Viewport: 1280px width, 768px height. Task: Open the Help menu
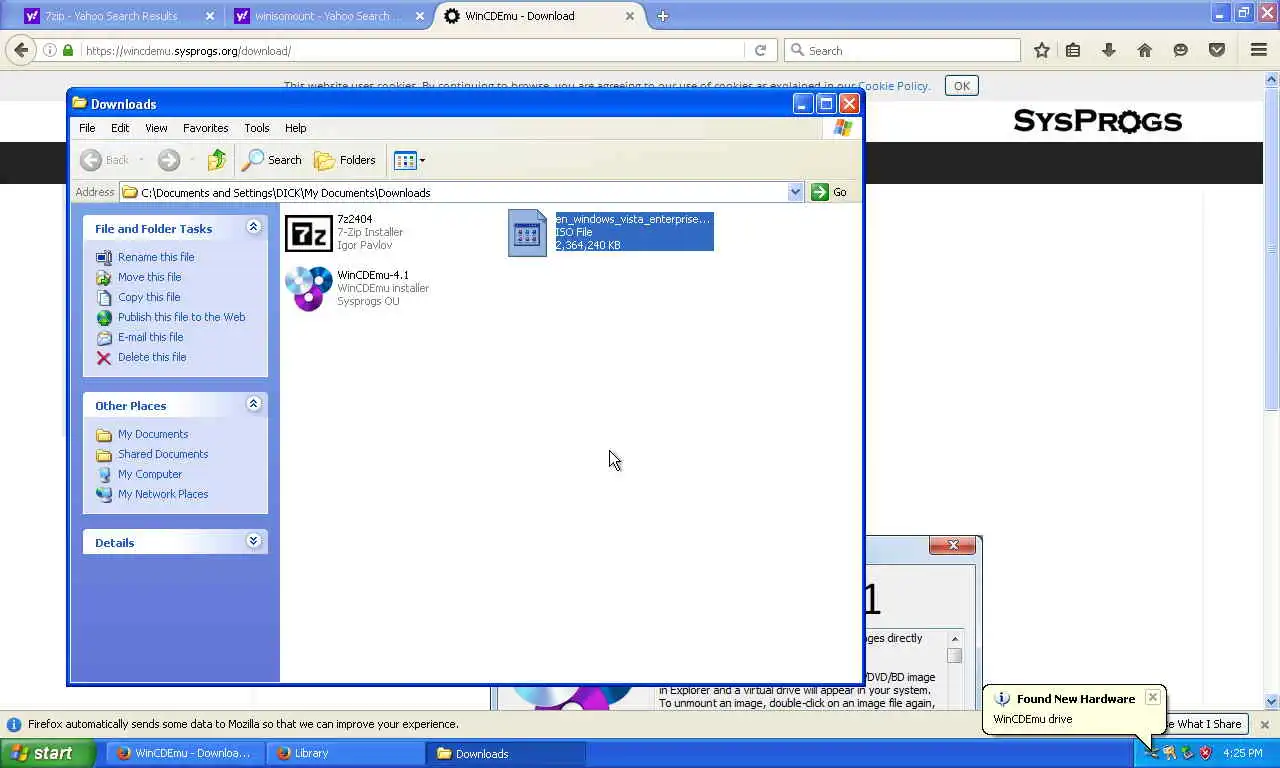click(295, 128)
